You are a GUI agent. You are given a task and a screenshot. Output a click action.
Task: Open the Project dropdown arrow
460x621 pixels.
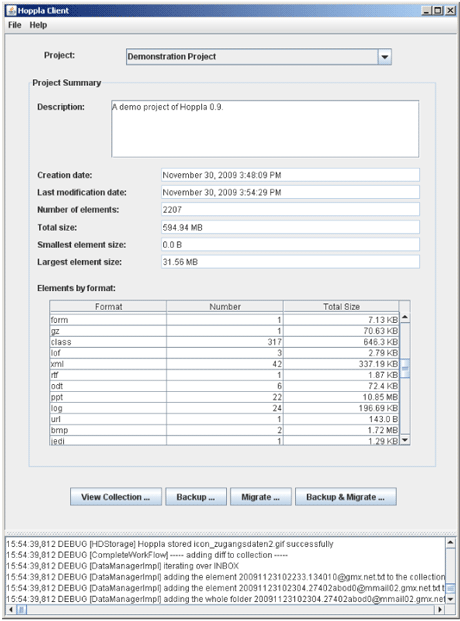(x=384, y=57)
